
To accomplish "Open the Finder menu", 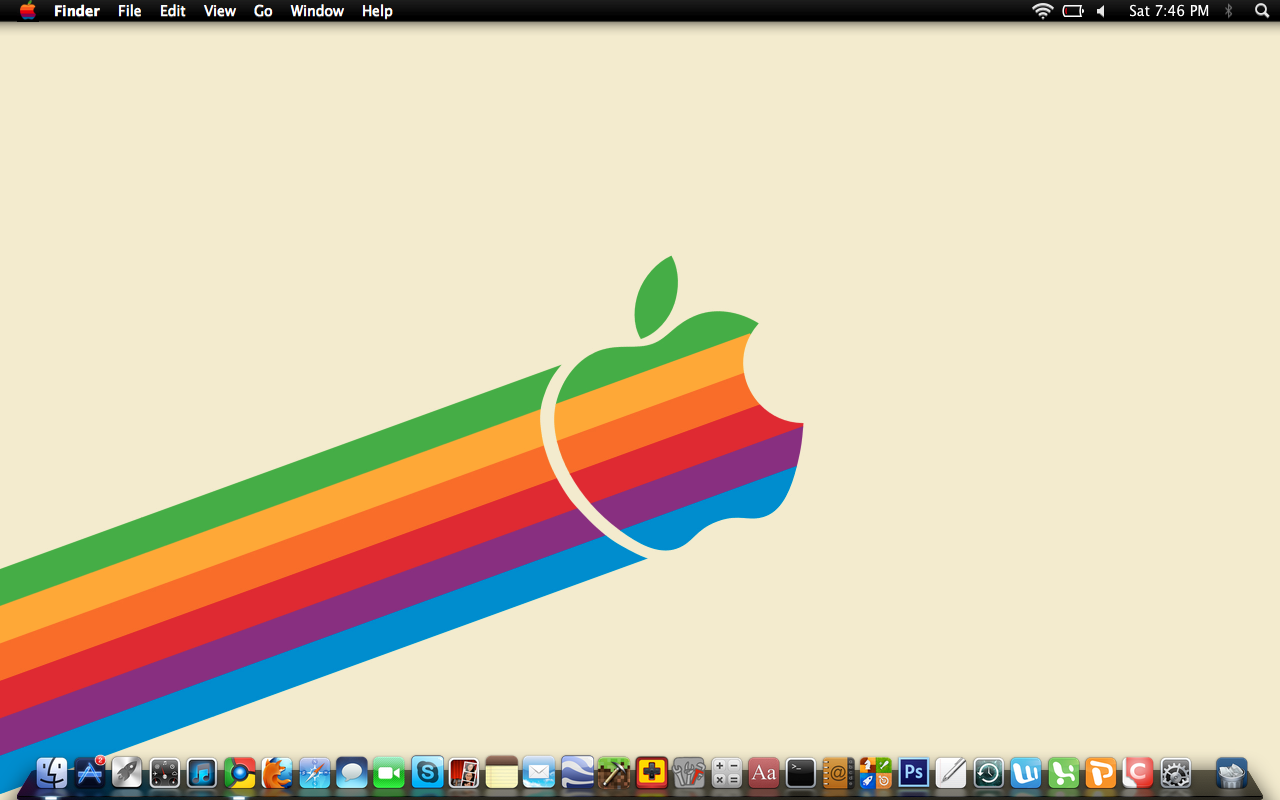I will [x=77, y=11].
